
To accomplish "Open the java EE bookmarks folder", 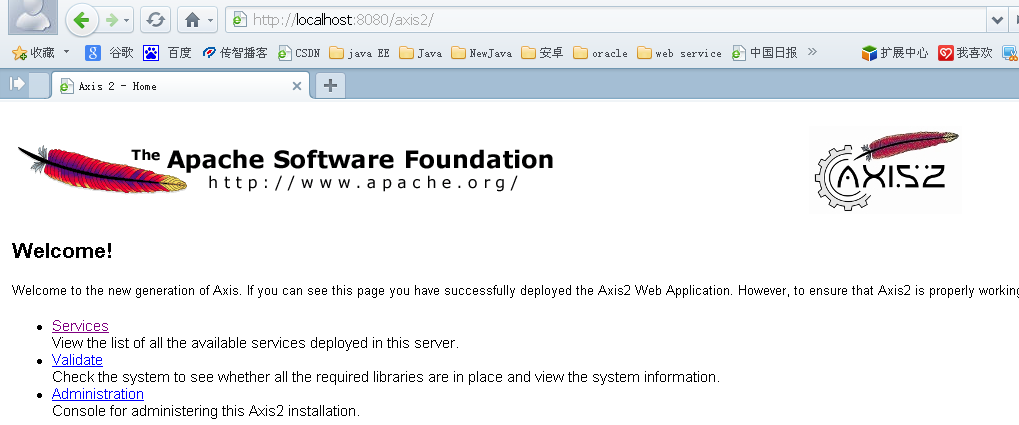I will click(359, 53).
